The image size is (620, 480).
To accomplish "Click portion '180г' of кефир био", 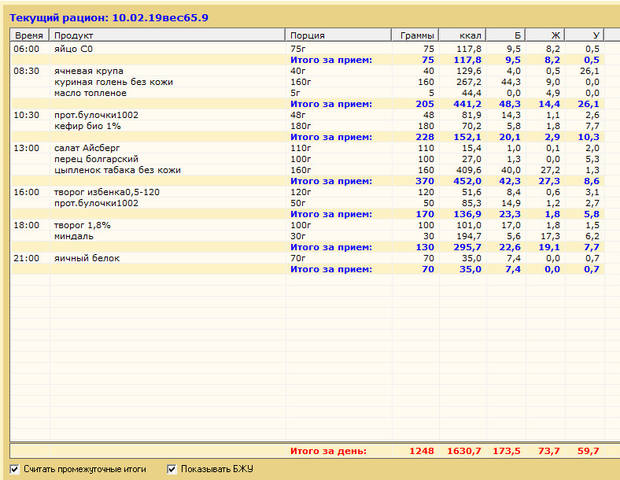I will point(301,126).
